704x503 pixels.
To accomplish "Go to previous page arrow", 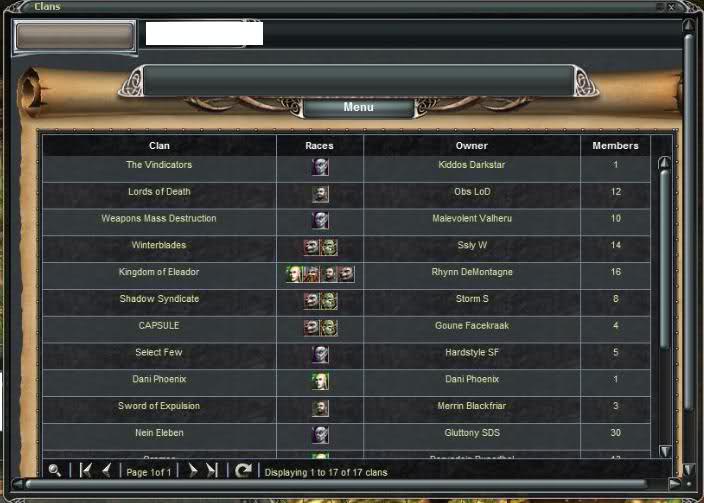I will pyautogui.click(x=107, y=470).
